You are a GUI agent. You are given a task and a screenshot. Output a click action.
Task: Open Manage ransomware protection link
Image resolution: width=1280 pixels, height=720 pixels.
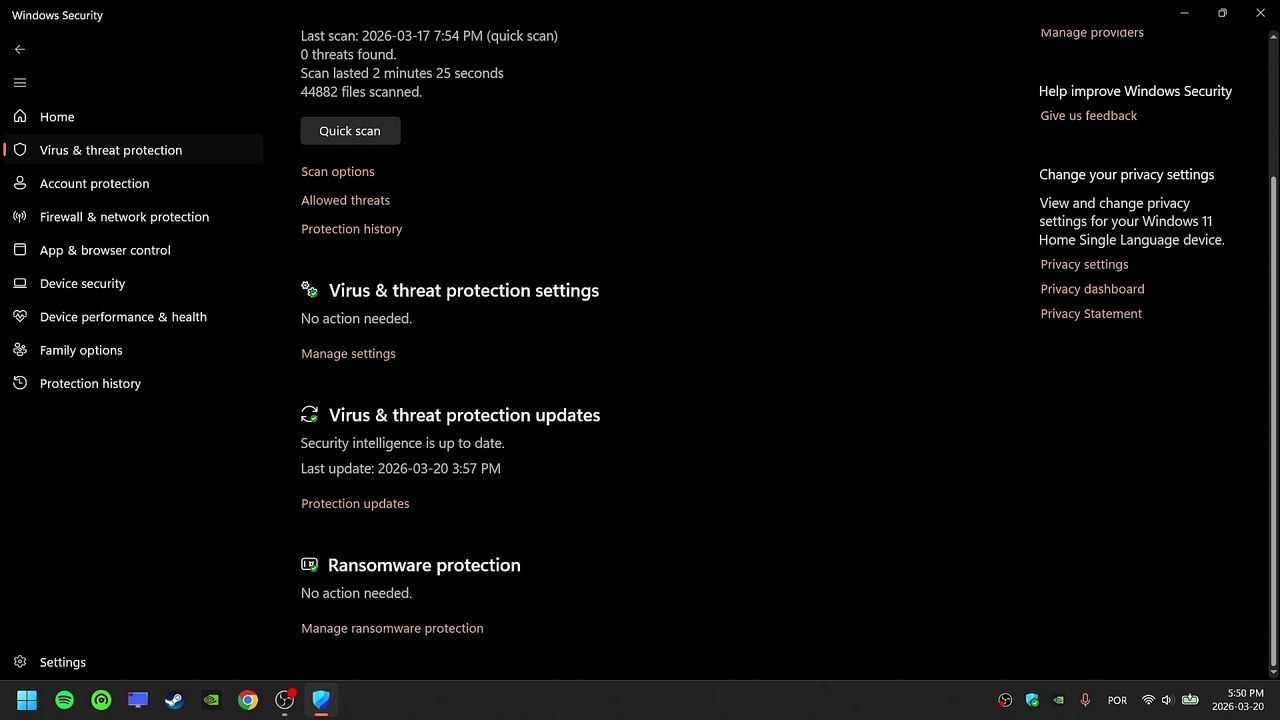(392, 629)
